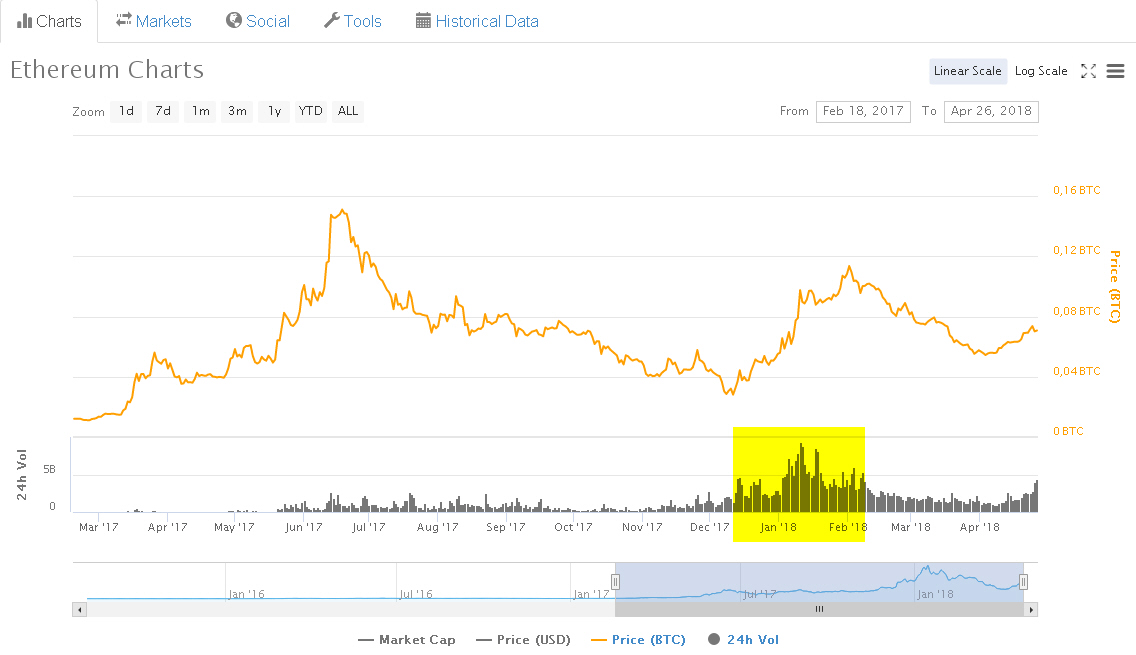Click the From date field
This screenshot has height=655, width=1136.
tap(863, 111)
